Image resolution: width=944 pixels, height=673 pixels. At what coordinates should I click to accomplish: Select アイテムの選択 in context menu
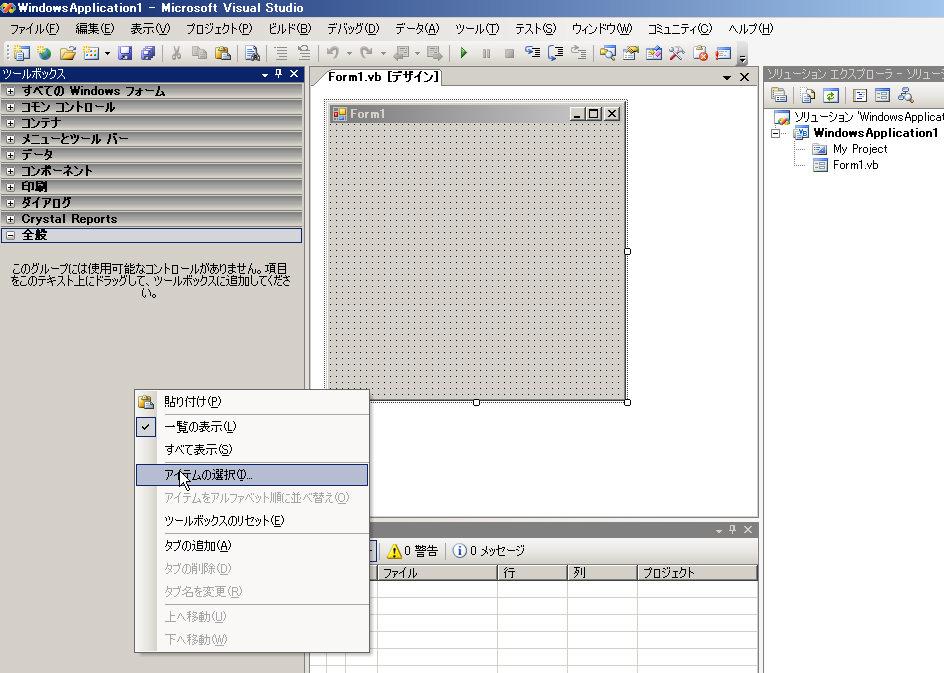(x=252, y=475)
